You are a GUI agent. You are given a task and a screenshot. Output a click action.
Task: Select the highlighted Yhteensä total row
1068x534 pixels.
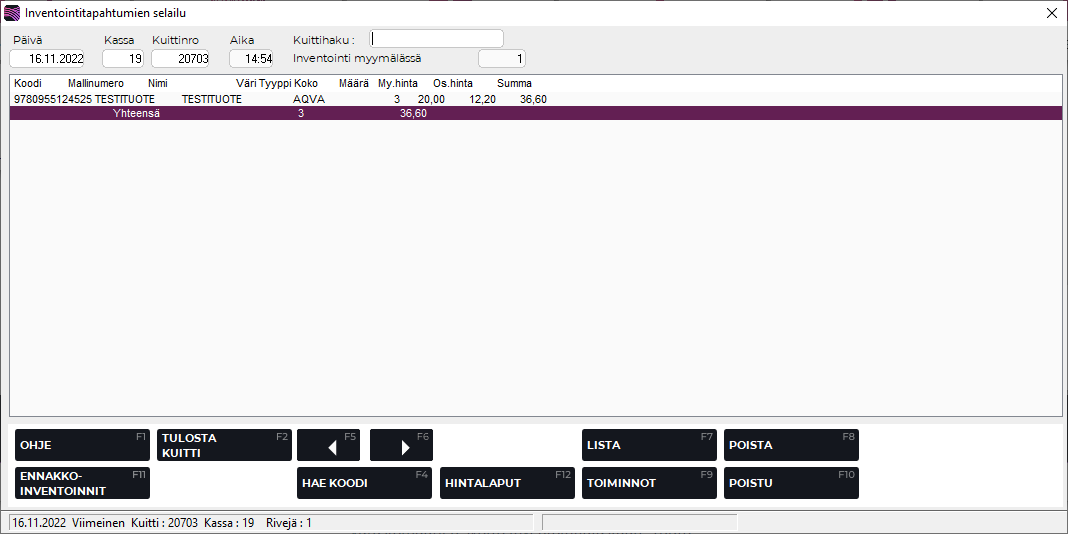tap(280, 114)
